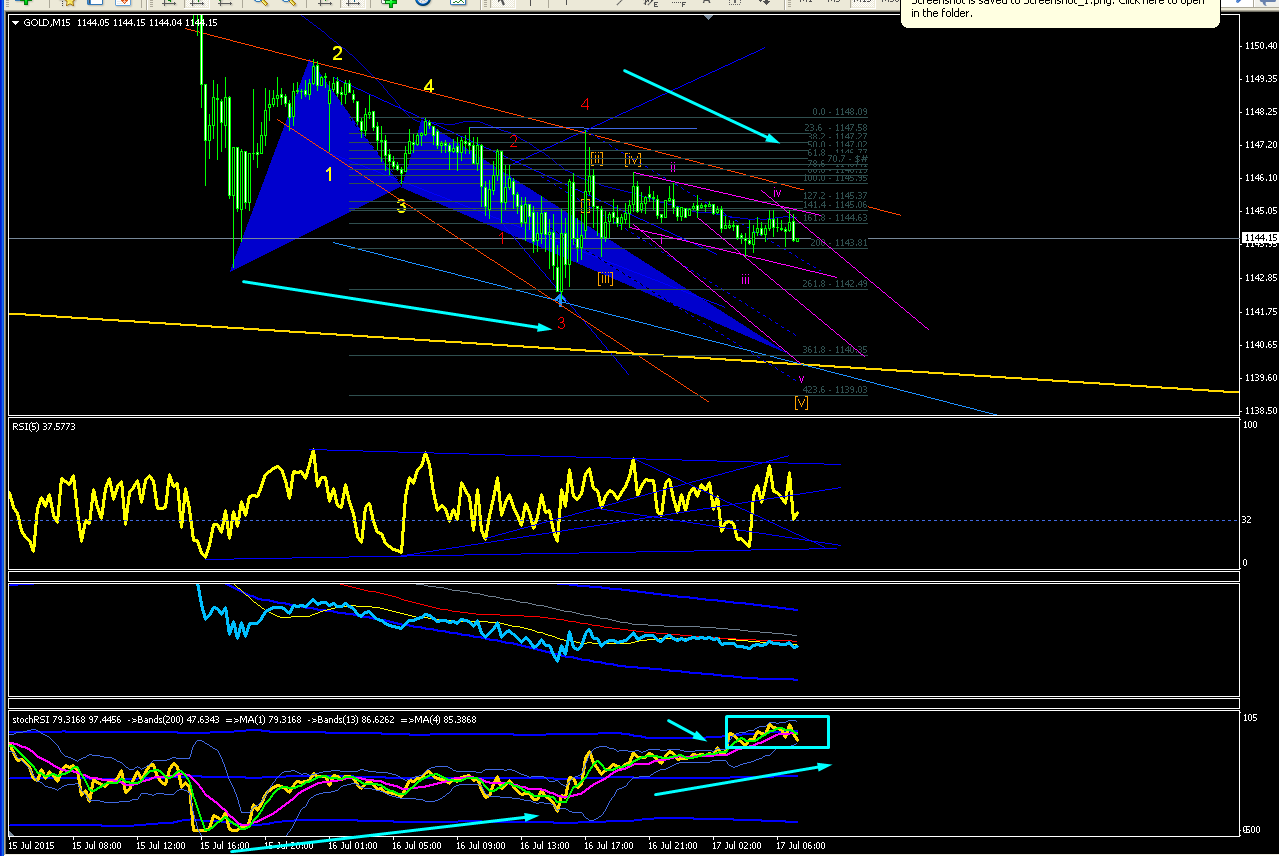Viewport: 1279px width, 856px height.
Task: Select the Fibonacci label 261.8 - 1142.49
Action: 834,284
